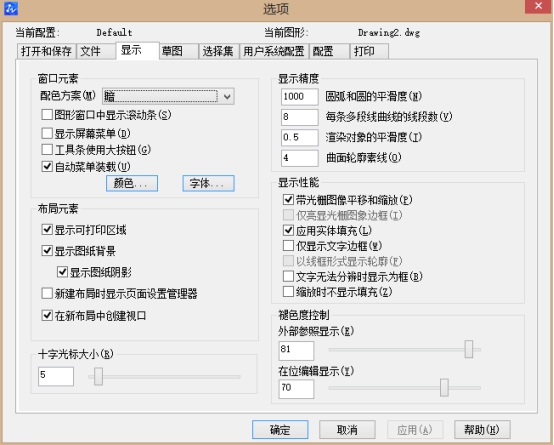Enable 仅显示文字边框 checkbox
The height and width of the screenshot is (445, 554).
[288, 245]
